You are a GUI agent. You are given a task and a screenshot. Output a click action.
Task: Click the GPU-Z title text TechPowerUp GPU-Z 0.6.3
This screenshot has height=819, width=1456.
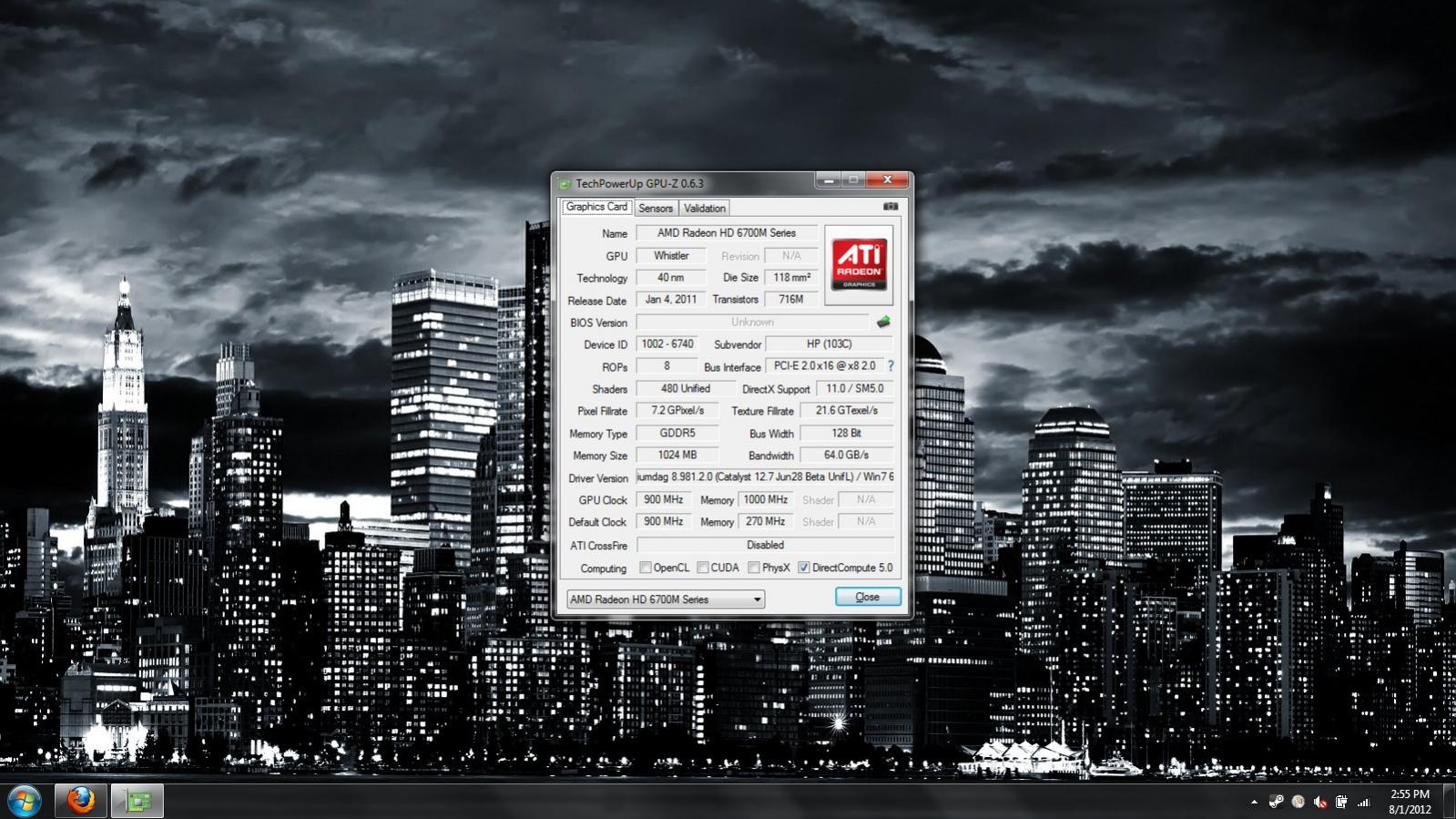[x=639, y=184]
